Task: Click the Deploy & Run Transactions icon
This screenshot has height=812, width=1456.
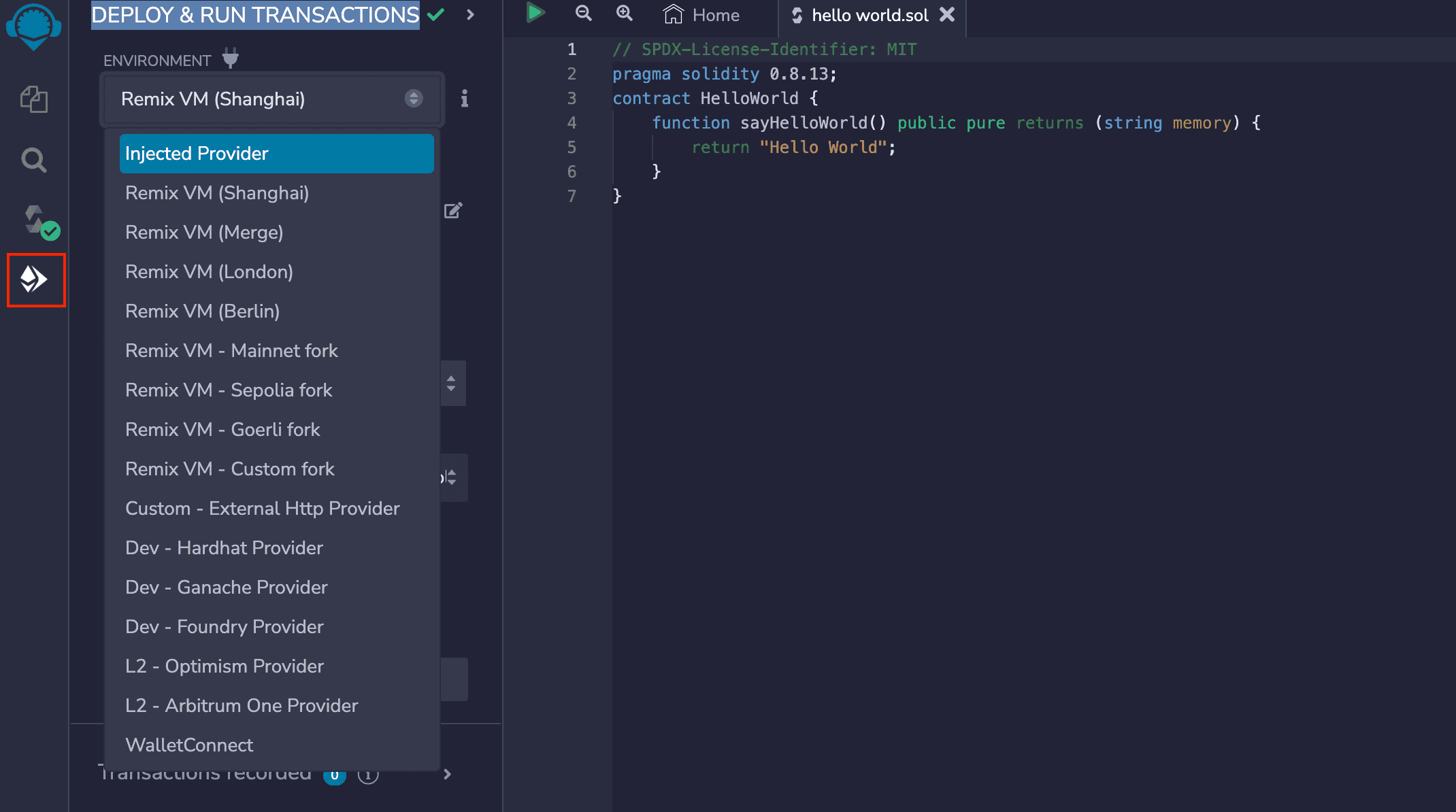Action: [35, 280]
